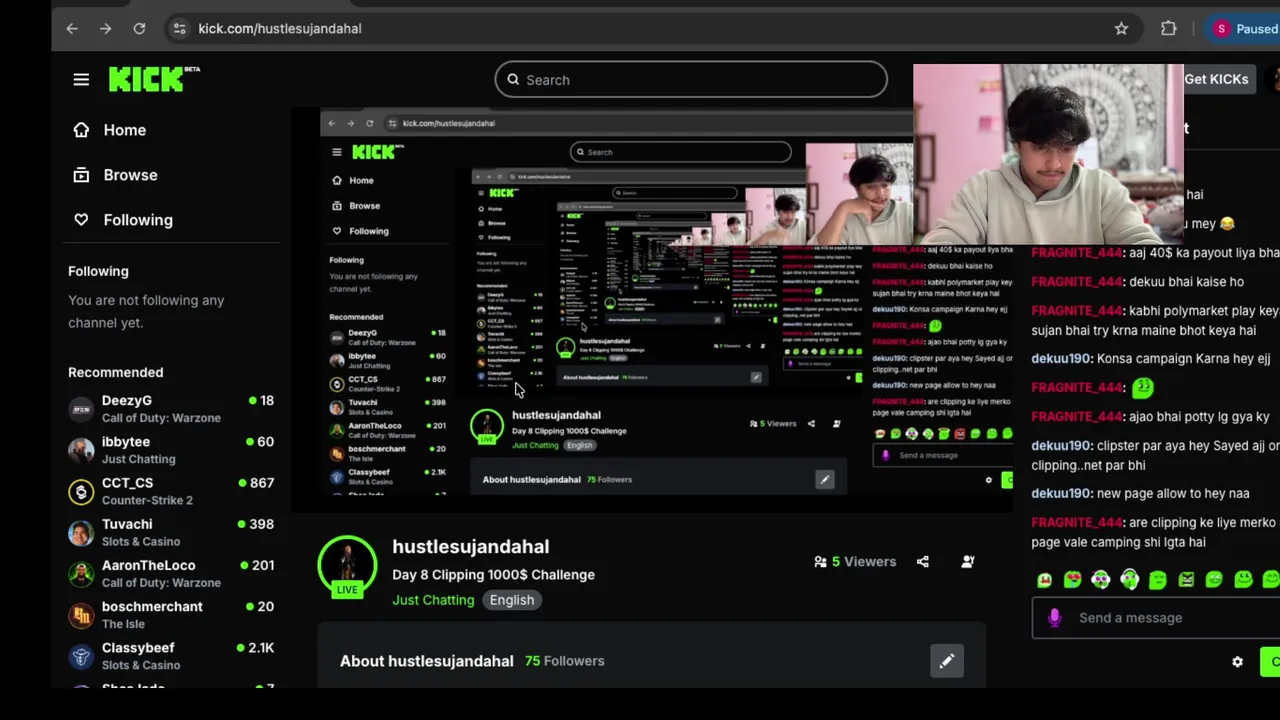Select Tuvachi in Recommended list
The image size is (1280, 720).
pyautogui.click(x=171, y=532)
